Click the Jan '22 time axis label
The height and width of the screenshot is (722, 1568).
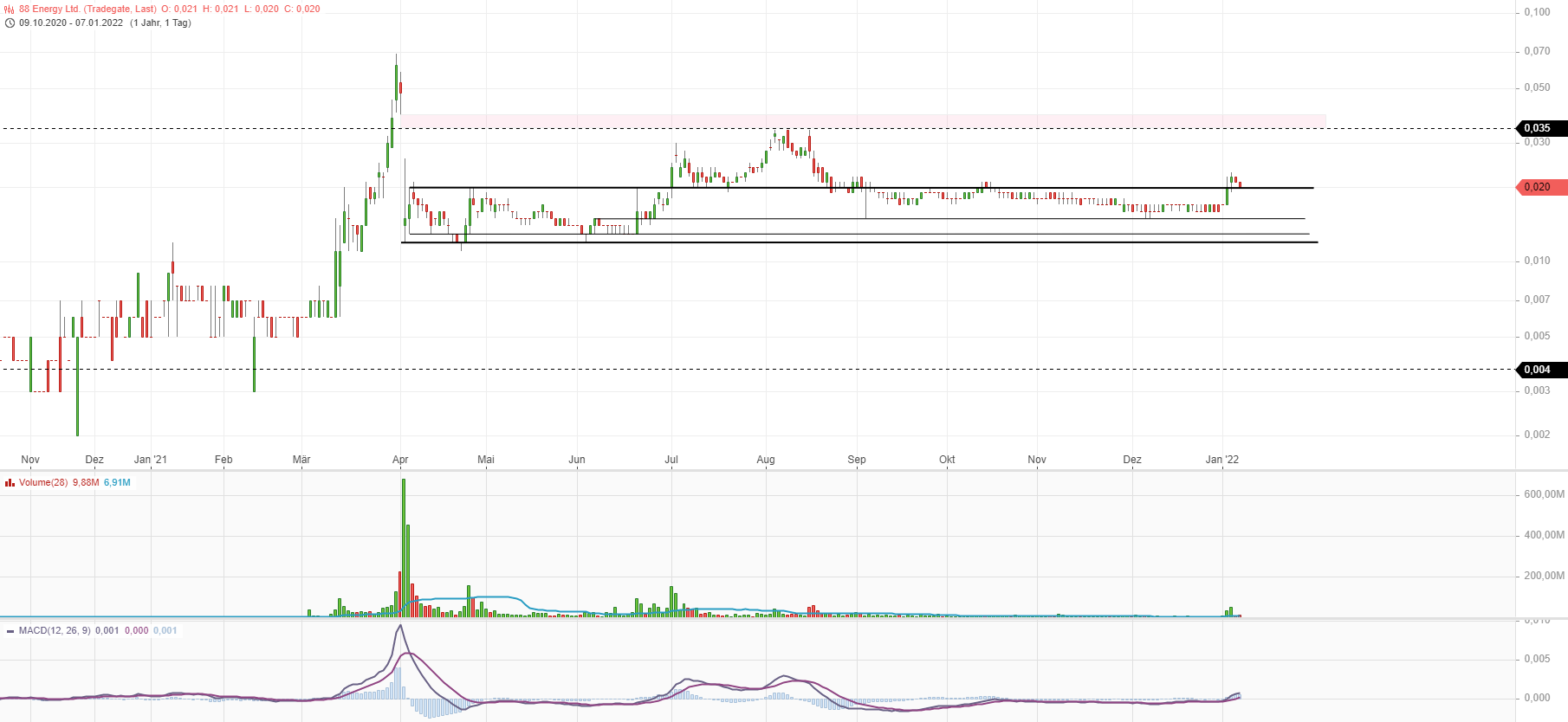pyautogui.click(x=1222, y=460)
